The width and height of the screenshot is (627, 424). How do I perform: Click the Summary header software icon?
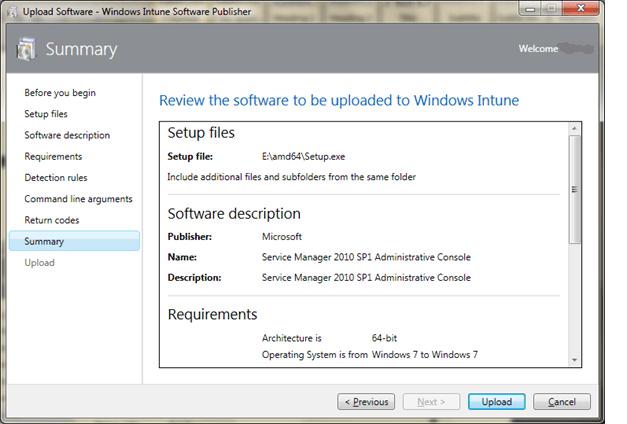point(27,48)
